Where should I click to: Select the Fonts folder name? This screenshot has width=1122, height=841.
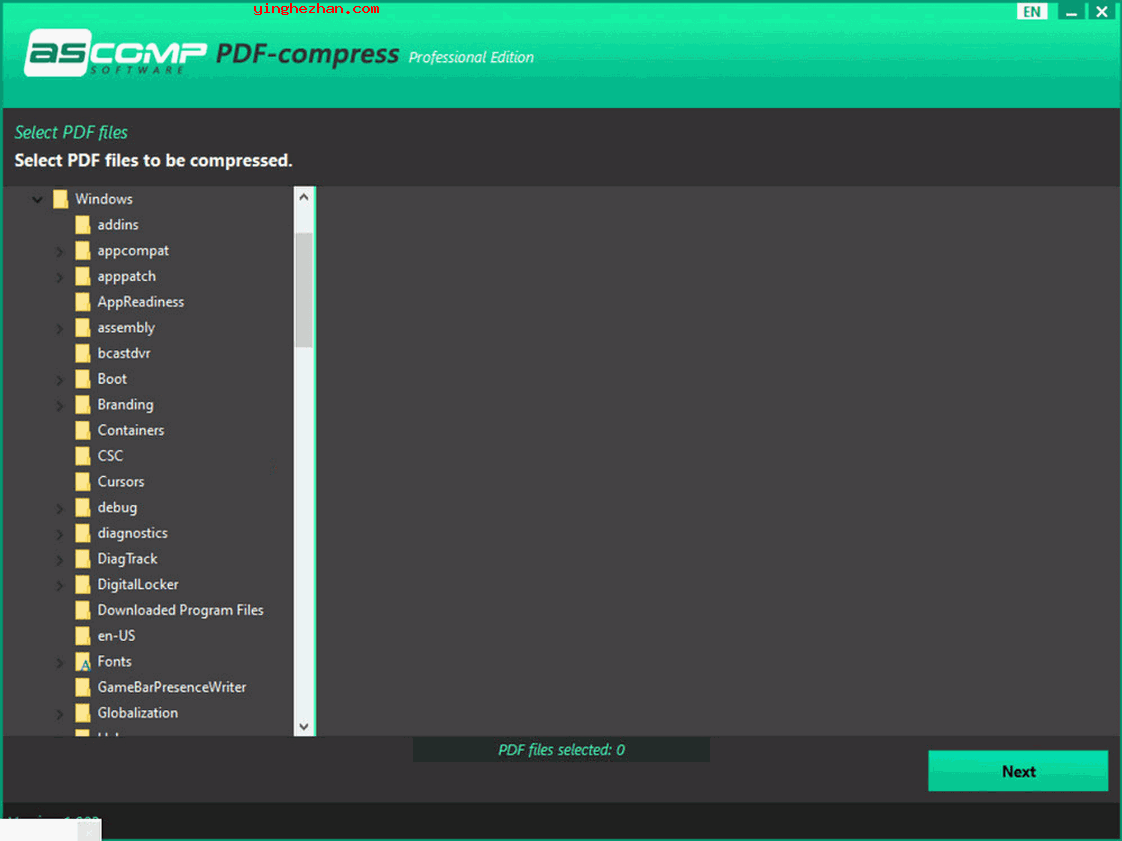114,662
